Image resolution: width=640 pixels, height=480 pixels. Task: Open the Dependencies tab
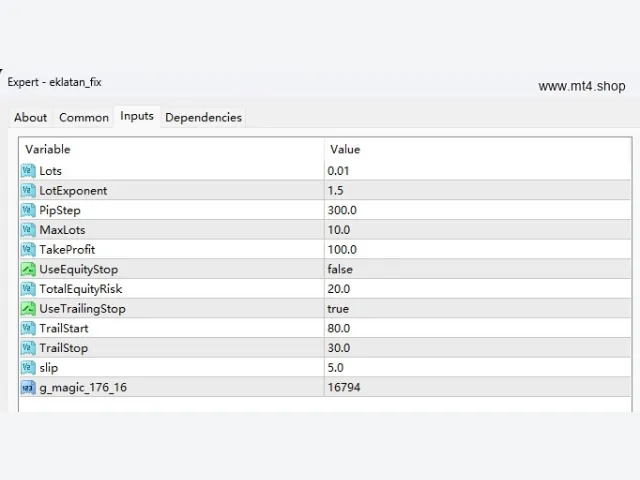[x=203, y=118]
